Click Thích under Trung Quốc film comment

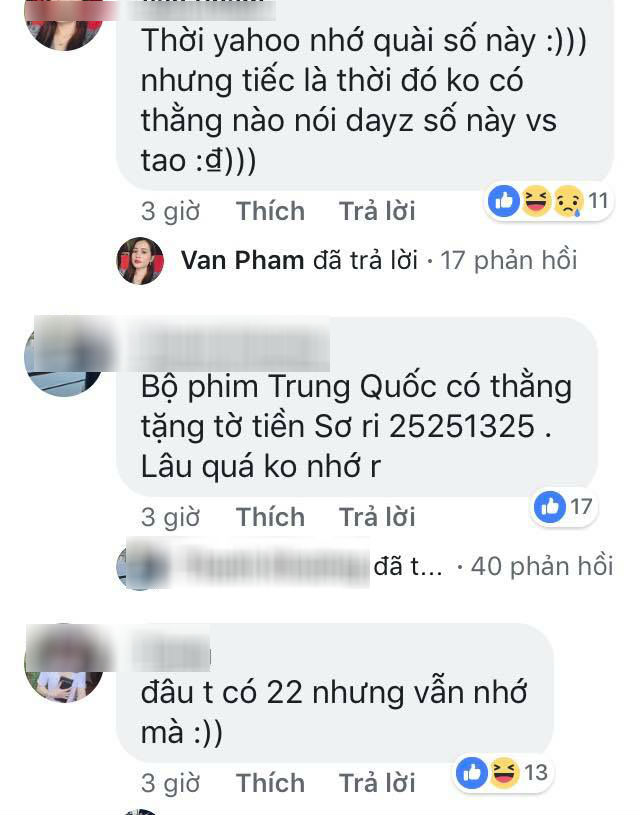coord(270,517)
